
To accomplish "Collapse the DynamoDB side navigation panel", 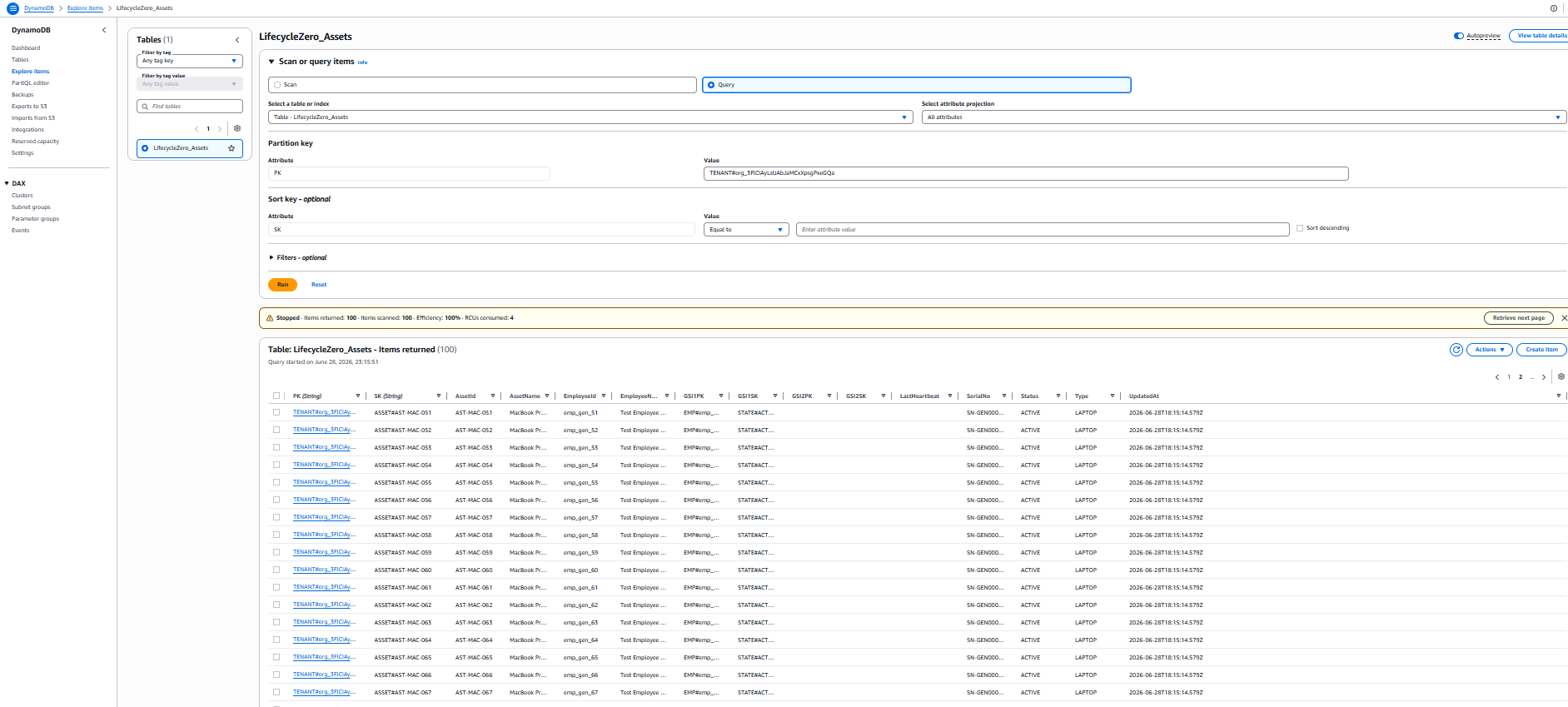I will pyautogui.click(x=104, y=30).
